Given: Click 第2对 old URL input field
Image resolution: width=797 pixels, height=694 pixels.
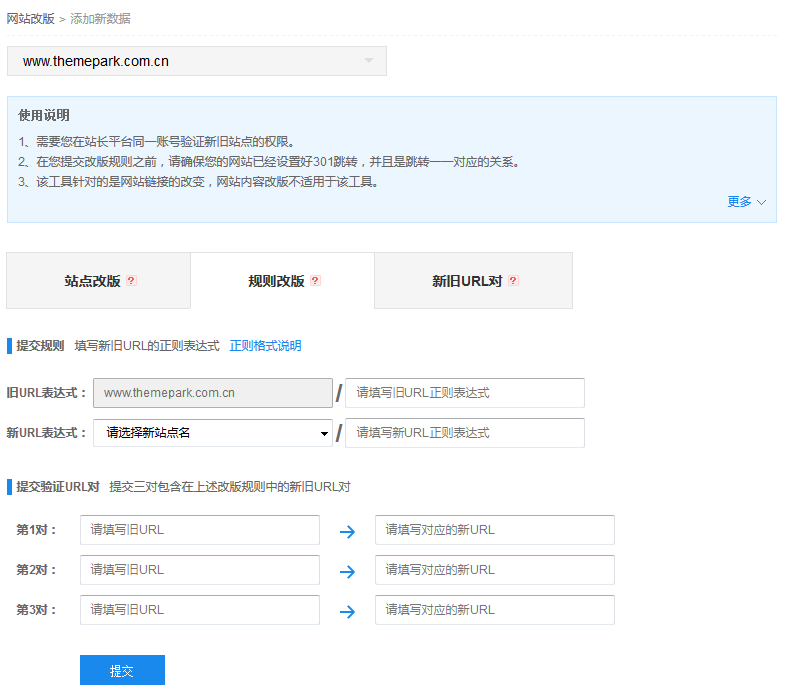Looking at the screenshot, I should 200,570.
